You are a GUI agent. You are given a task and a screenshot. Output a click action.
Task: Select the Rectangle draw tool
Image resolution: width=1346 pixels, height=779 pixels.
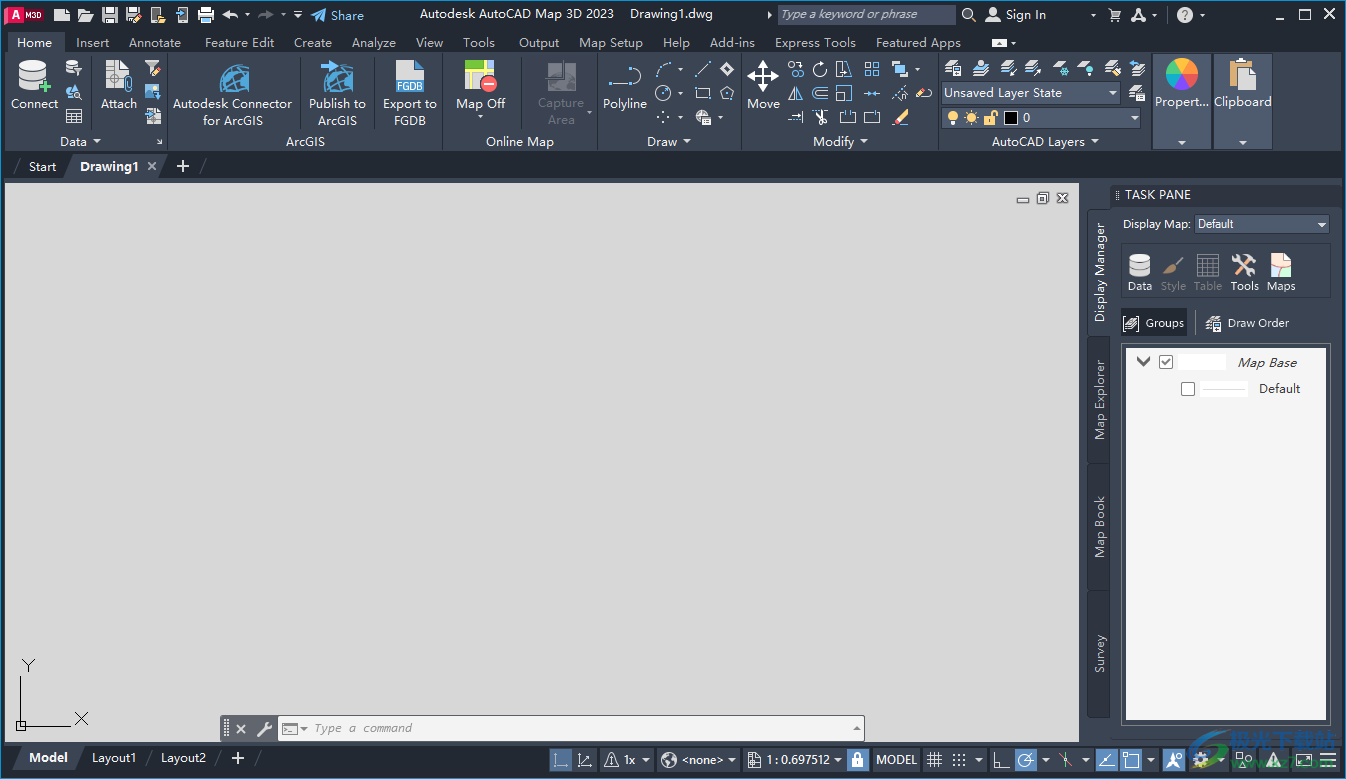pos(703,93)
